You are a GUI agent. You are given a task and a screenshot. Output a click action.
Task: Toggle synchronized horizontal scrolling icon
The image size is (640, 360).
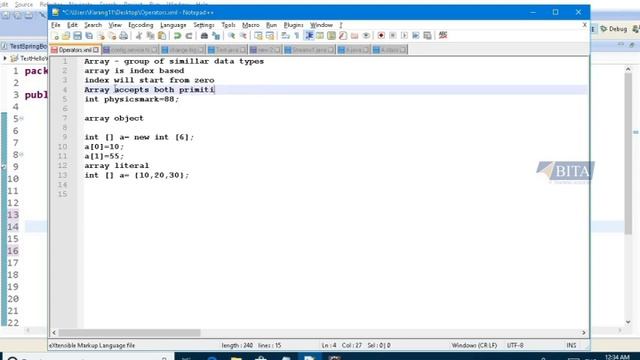click(270, 36)
